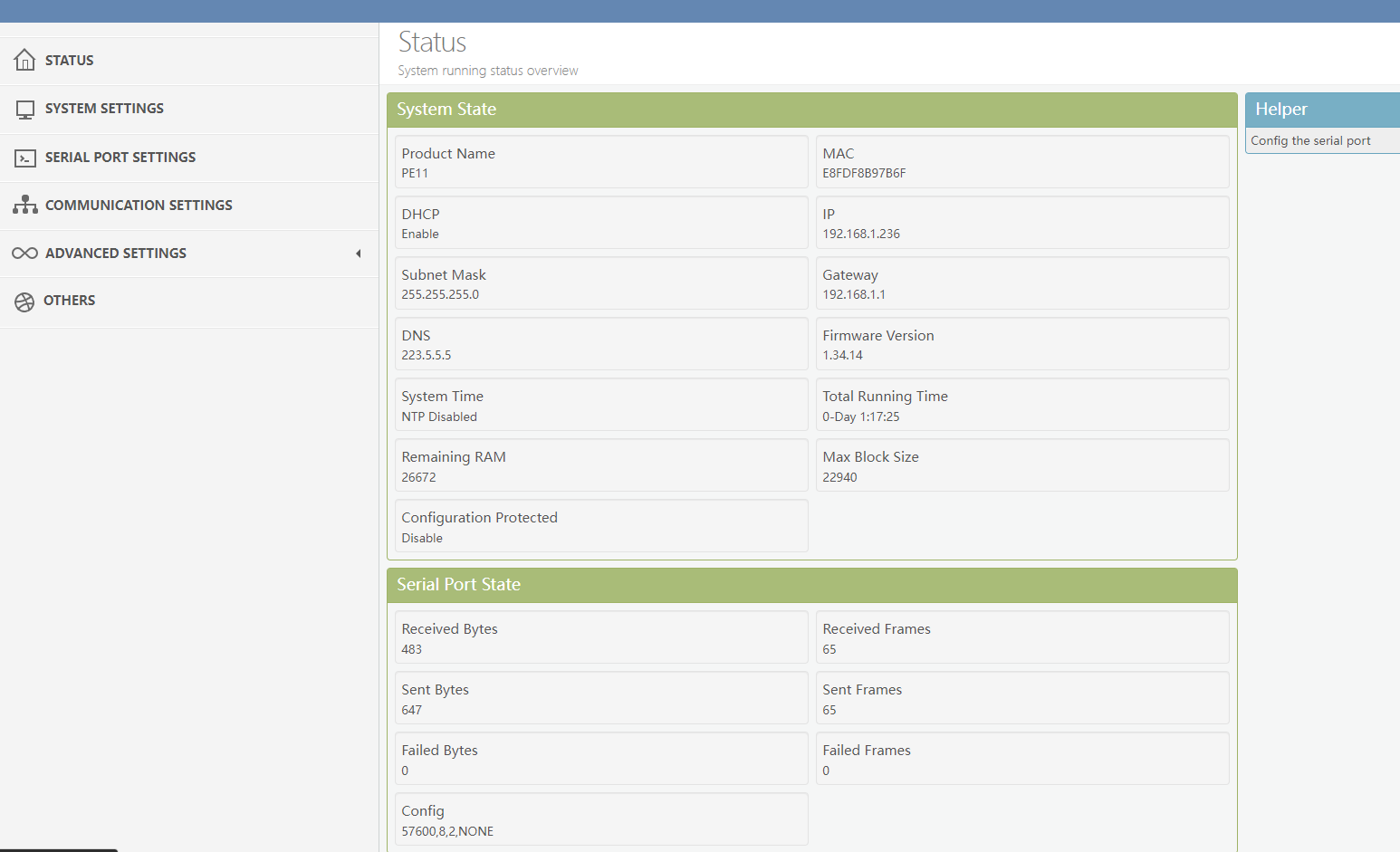Click the Config 57600,8,2,NONE box

tap(601, 819)
